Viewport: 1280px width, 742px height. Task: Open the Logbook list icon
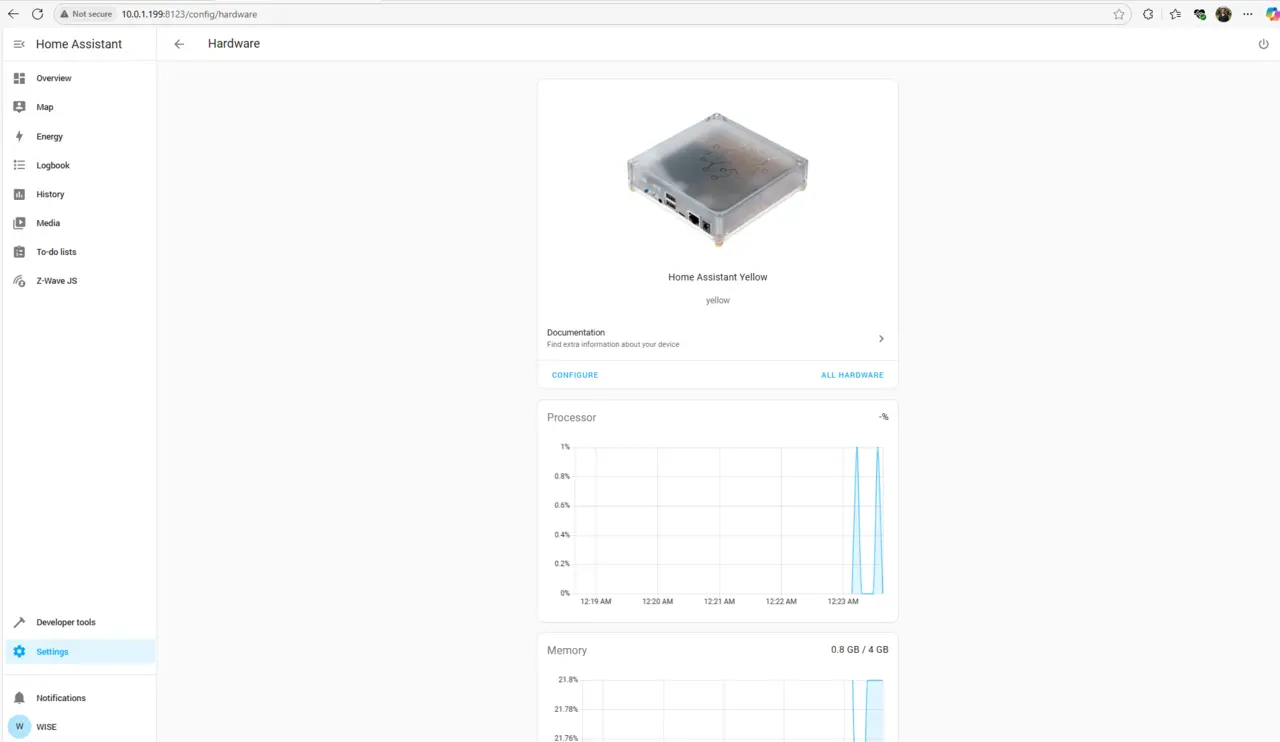click(x=19, y=165)
